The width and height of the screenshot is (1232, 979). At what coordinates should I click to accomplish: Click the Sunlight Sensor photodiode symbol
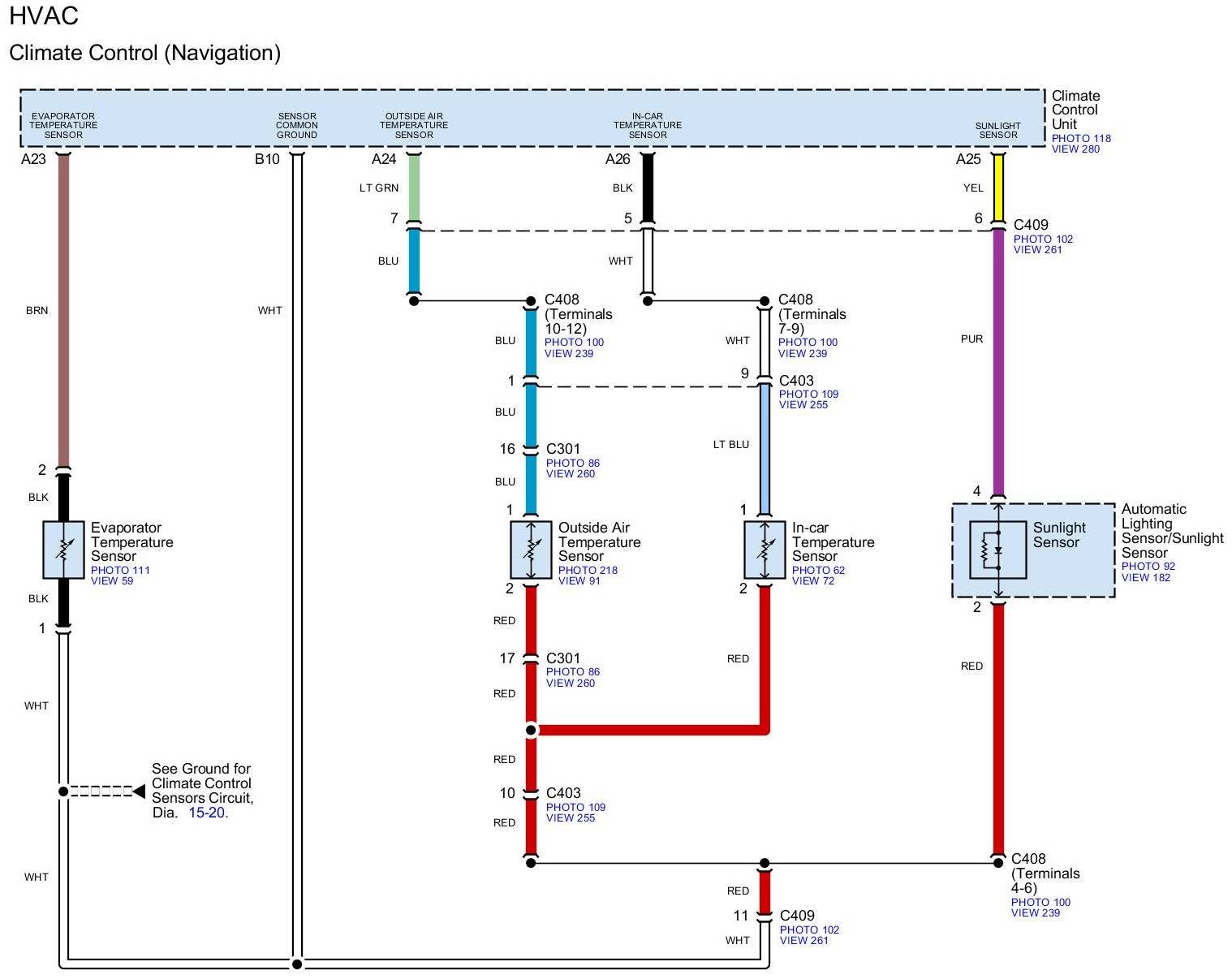[x=997, y=550]
